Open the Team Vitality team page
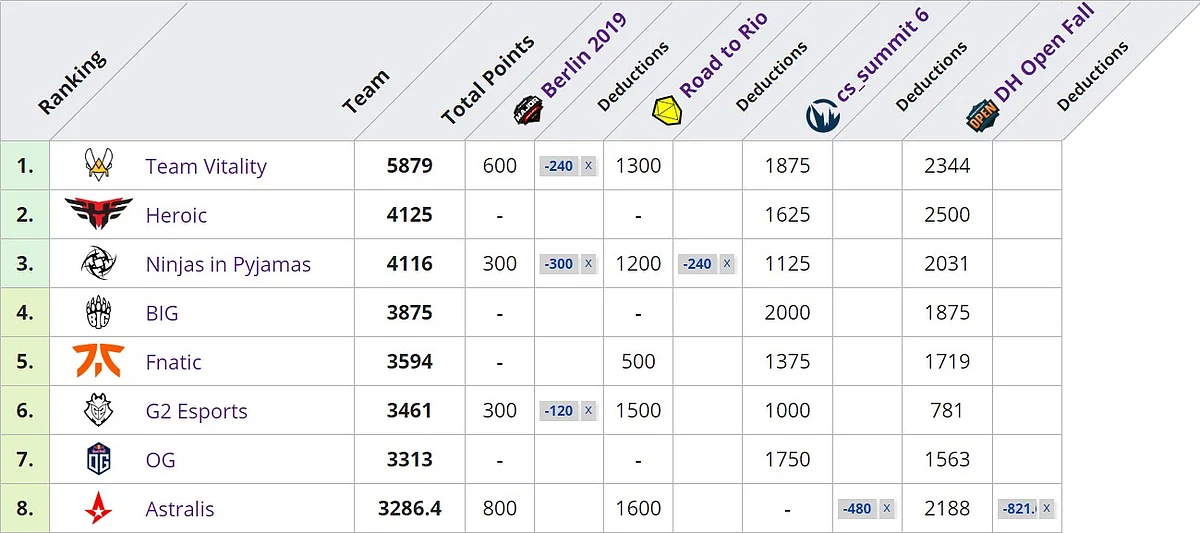 206,166
